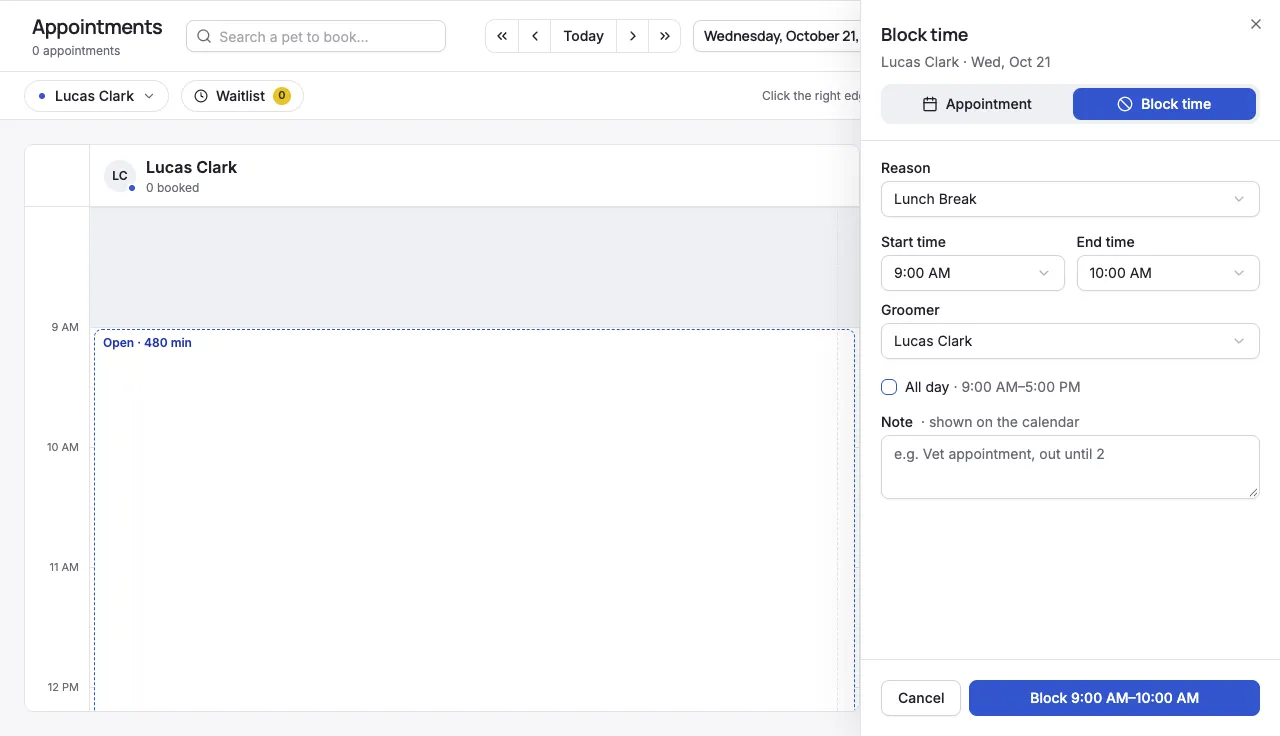Click the Lucas Clark column header name
The image size is (1280, 736).
click(192, 167)
